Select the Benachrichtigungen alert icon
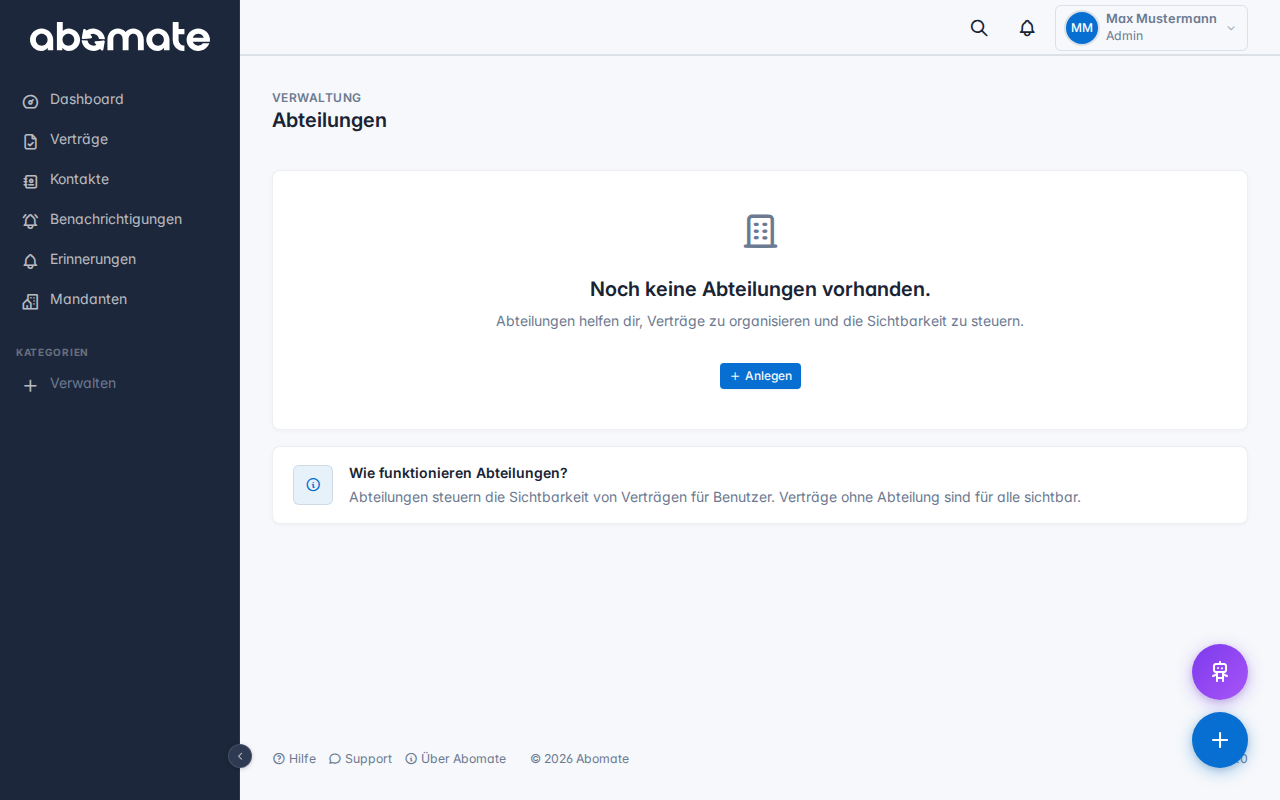Screen dimensions: 1280x800 pyautogui.click(x=30, y=220)
